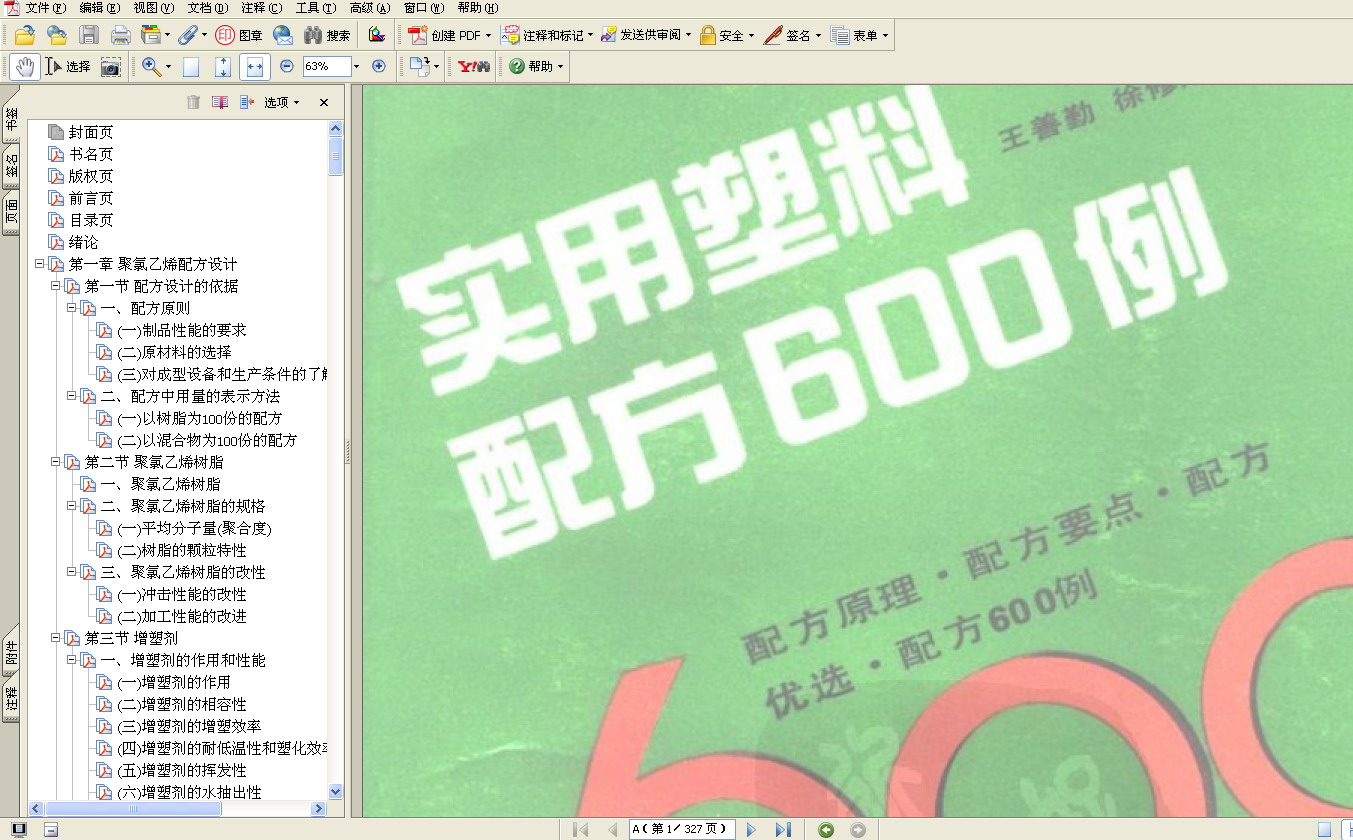Open the zoom percentage dropdown arrow
The height and width of the screenshot is (840, 1353).
point(356,67)
